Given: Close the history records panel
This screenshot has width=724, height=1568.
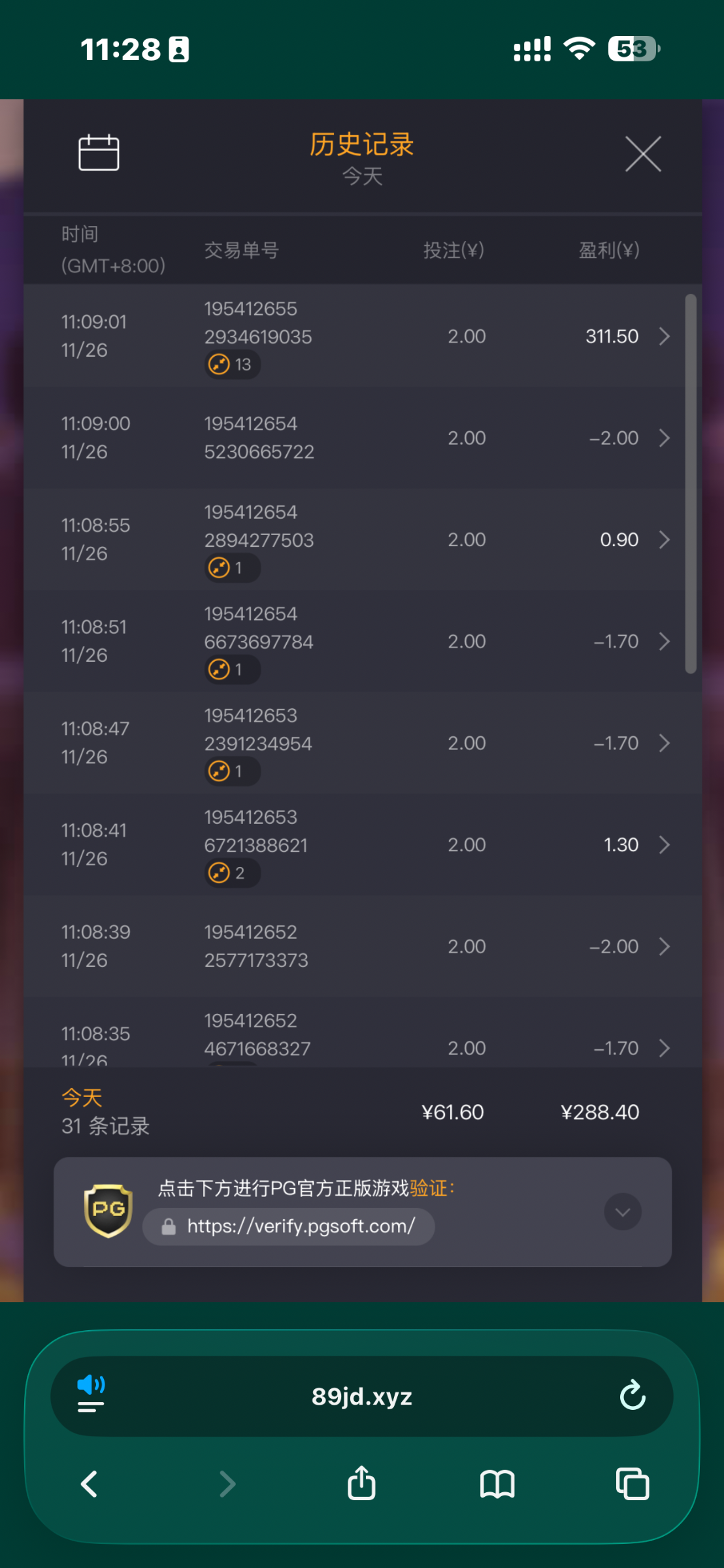Looking at the screenshot, I should [643, 154].
